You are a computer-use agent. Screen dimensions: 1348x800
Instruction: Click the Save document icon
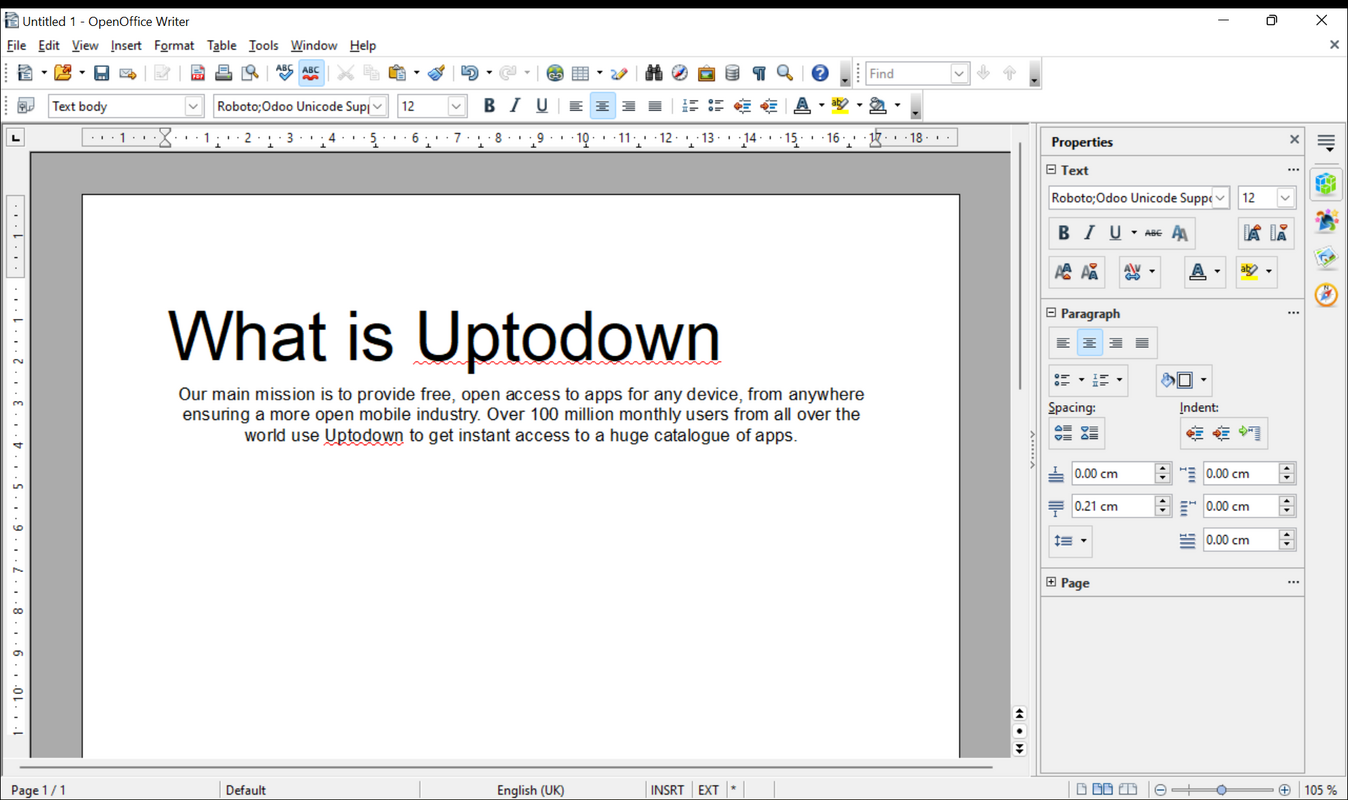point(101,73)
